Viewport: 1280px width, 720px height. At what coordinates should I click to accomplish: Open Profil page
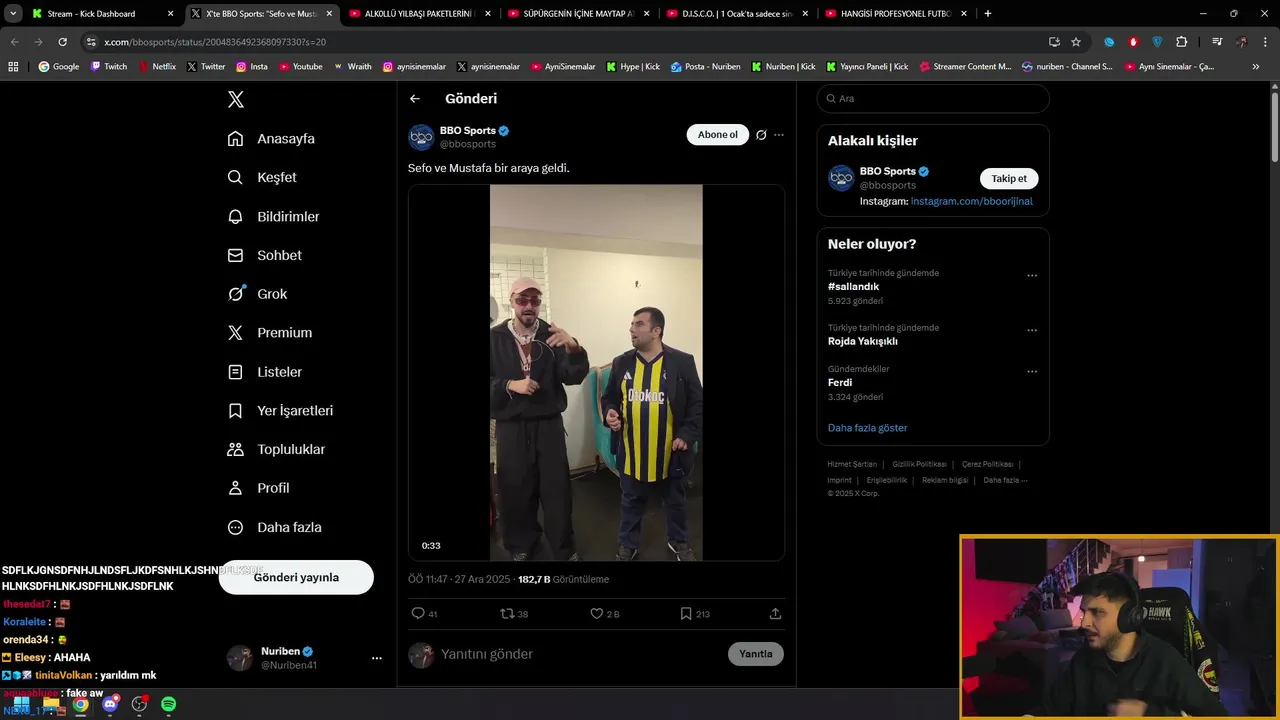(258, 488)
